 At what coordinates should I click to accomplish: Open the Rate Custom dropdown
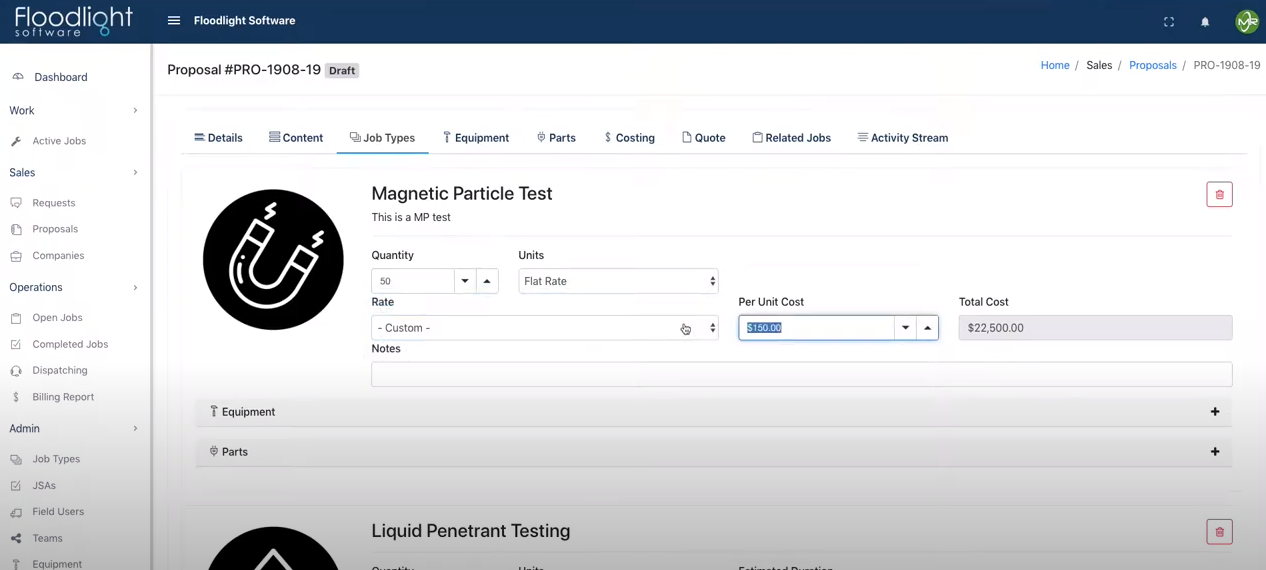point(544,328)
